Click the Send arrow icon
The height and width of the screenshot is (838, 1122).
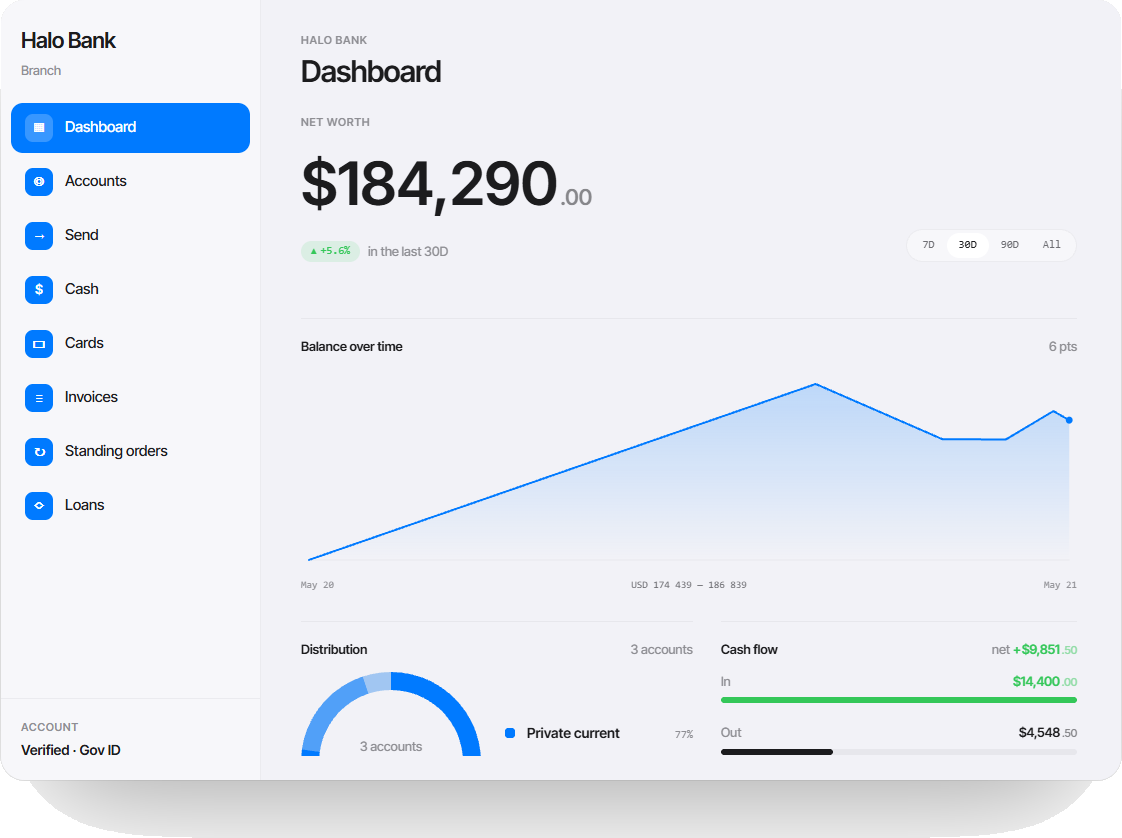pos(39,235)
